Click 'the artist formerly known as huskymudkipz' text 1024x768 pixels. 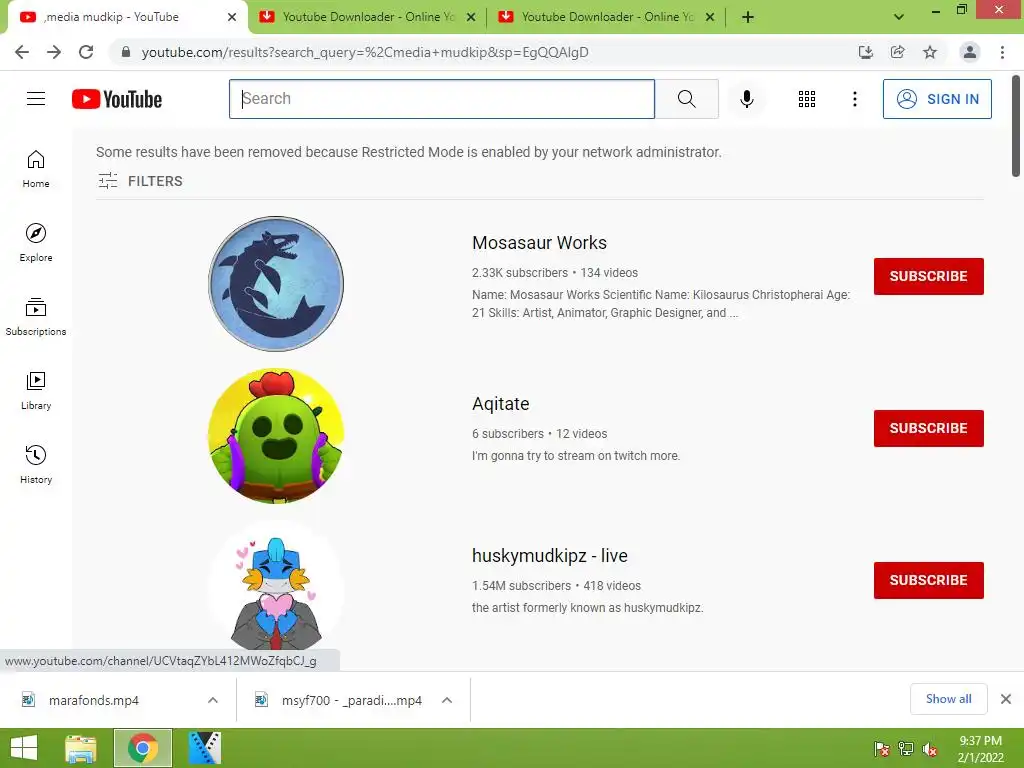click(587, 608)
